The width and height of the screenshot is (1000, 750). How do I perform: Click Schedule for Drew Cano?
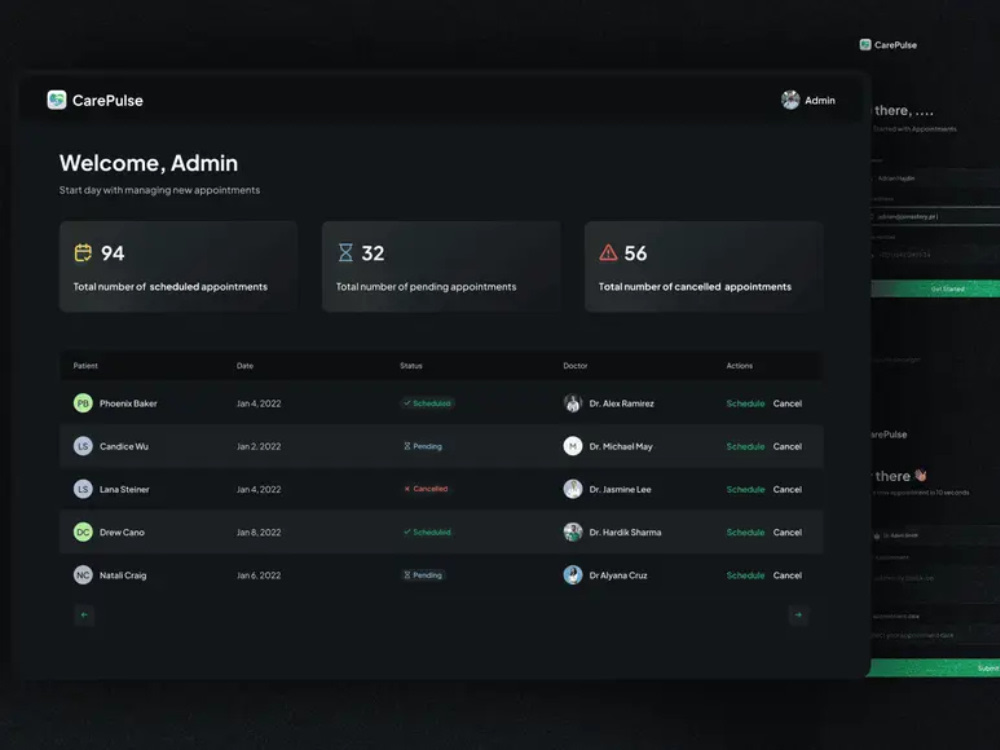point(745,533)
